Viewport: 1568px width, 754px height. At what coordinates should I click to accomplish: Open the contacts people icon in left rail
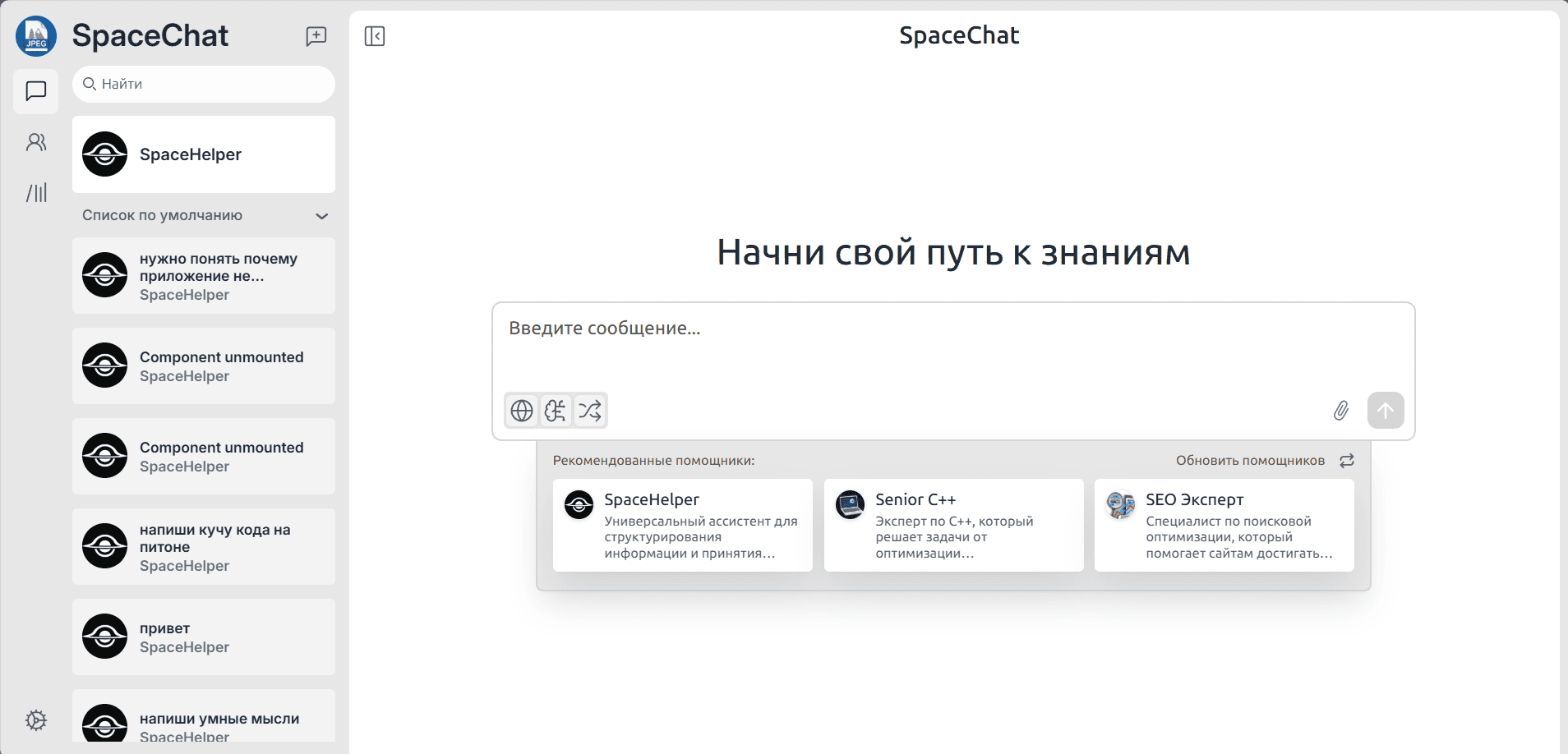[36, 143]
